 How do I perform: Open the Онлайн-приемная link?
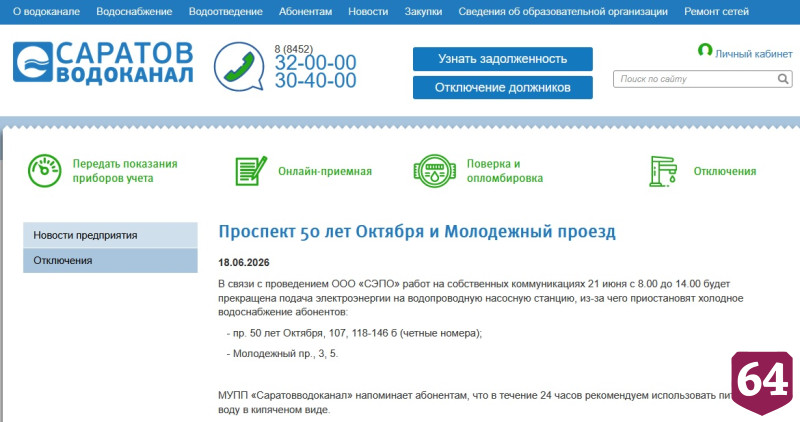[325, 171]
